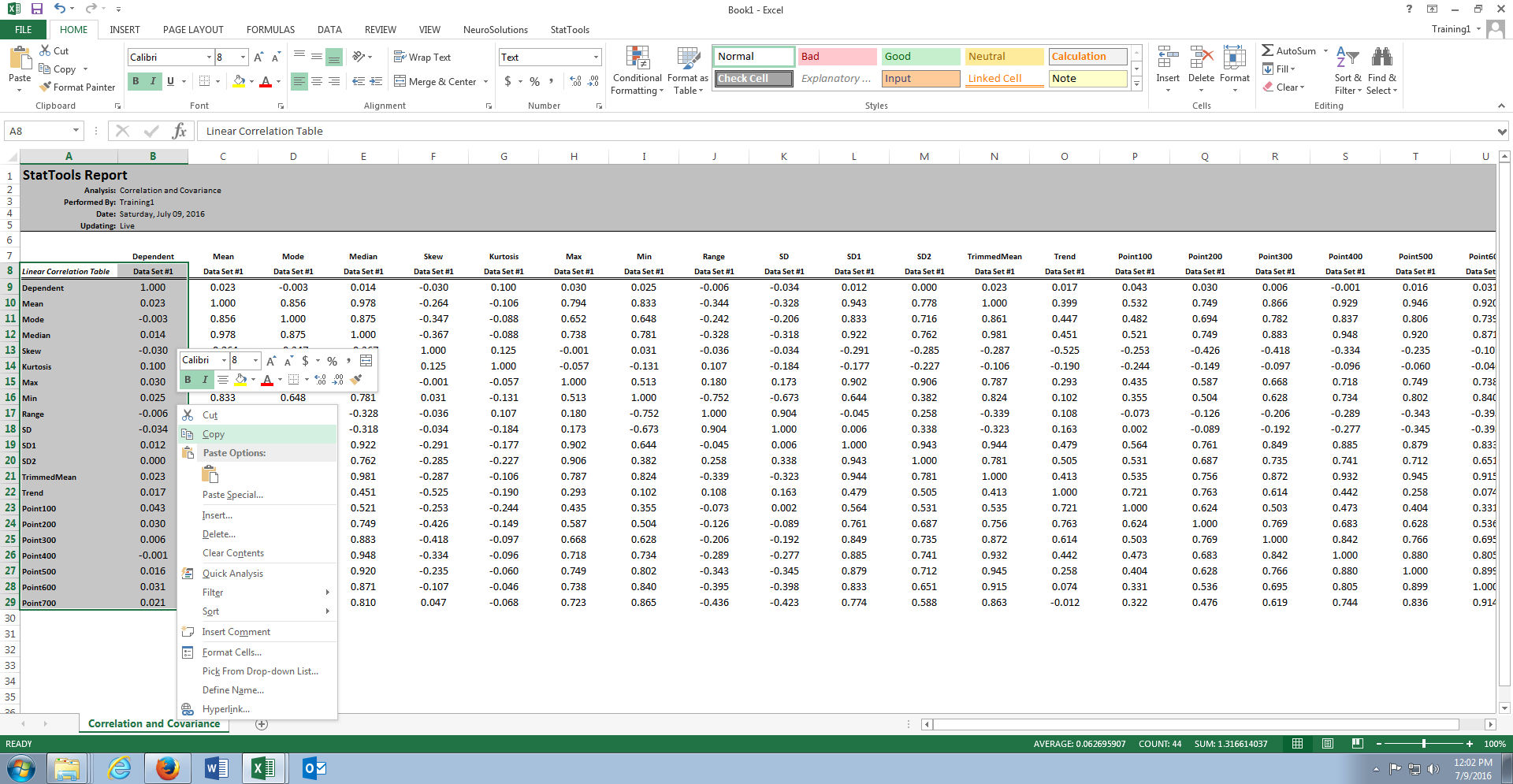
Task: Click in the formula bar text
Action: [265, 131]
